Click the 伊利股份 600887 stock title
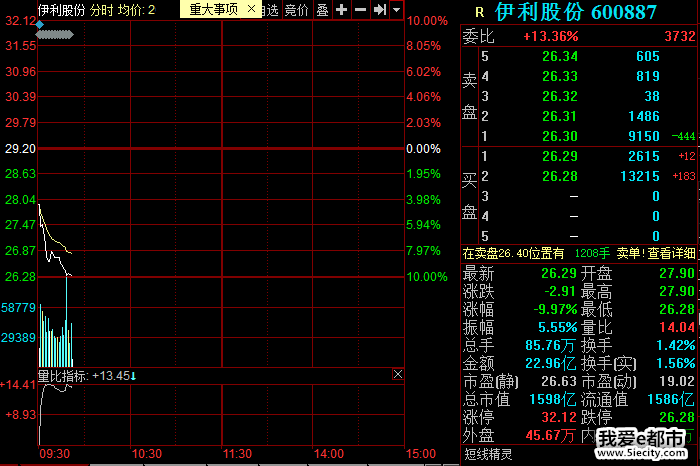 [576, 12]
